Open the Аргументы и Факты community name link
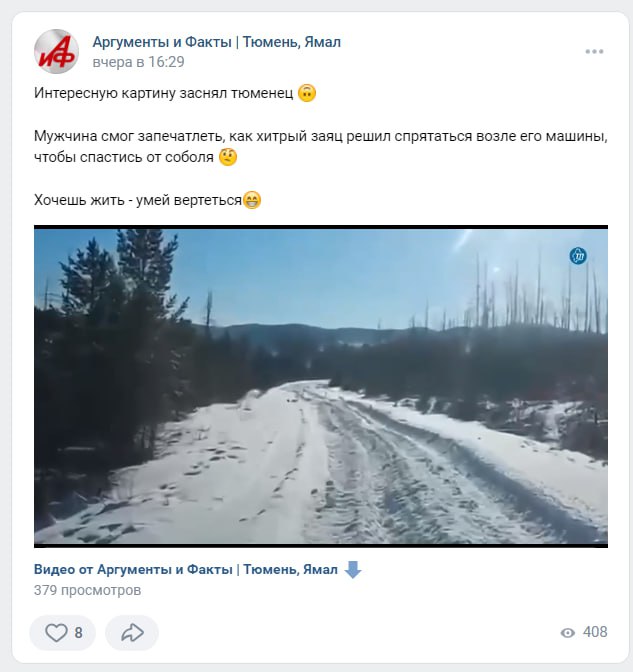 tap(216, 42)
